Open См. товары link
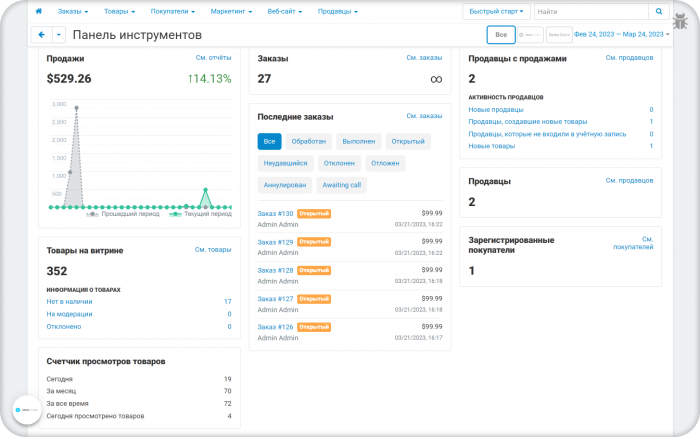Screen dimensions: 700x437 click(213, 250)
